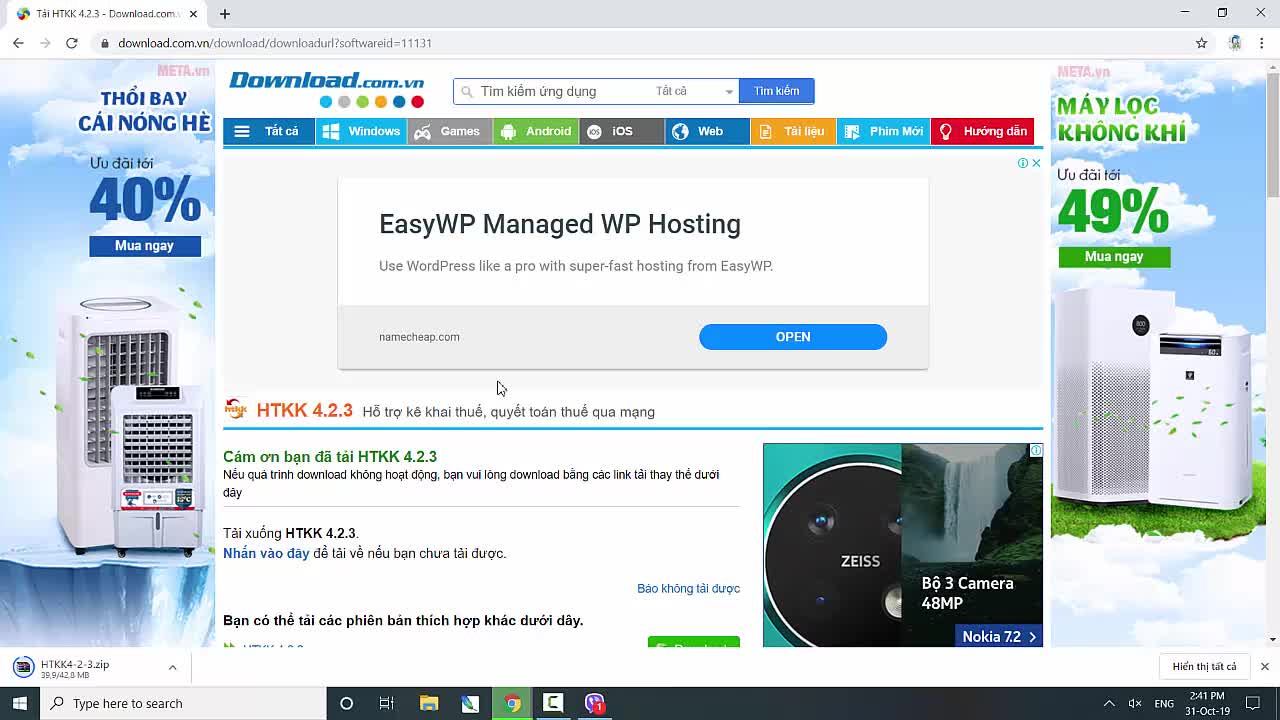1280x720 pixels.
Task: Open the Windows Action Center notifications
Action: pyautogui.click(x=1253, y=703)
